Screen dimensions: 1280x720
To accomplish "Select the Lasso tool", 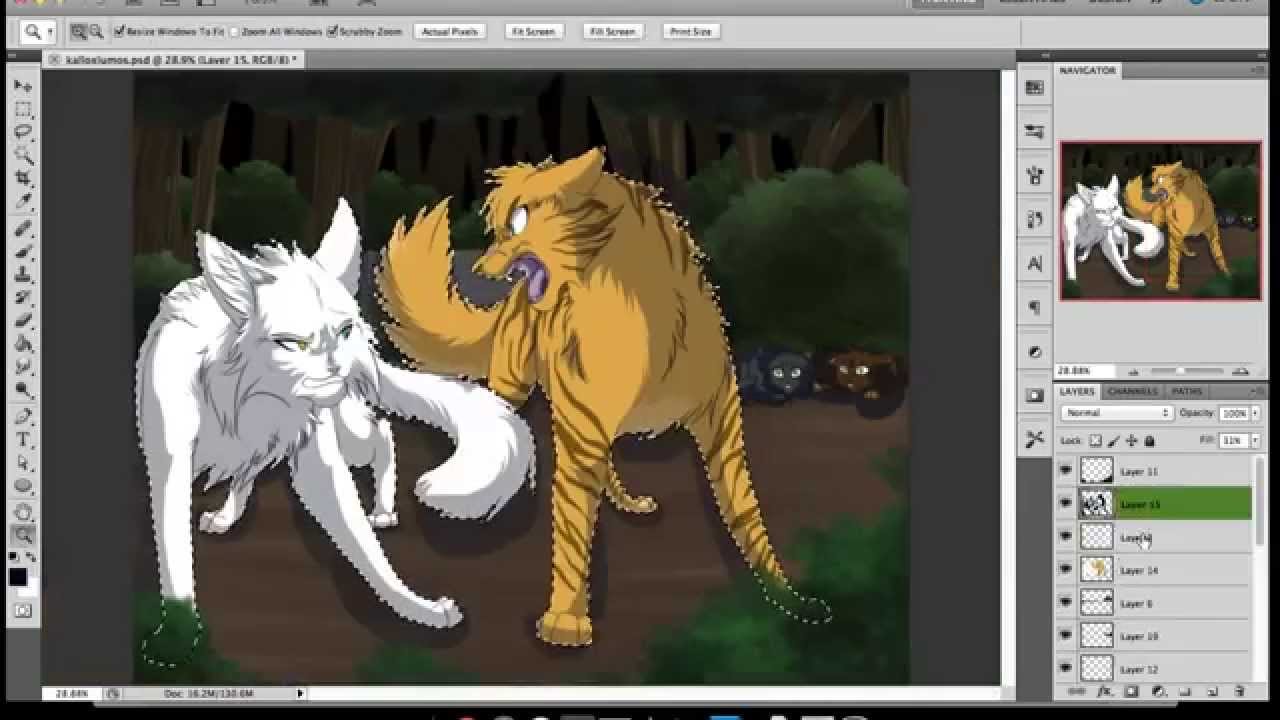I will [x=23, y=131].
